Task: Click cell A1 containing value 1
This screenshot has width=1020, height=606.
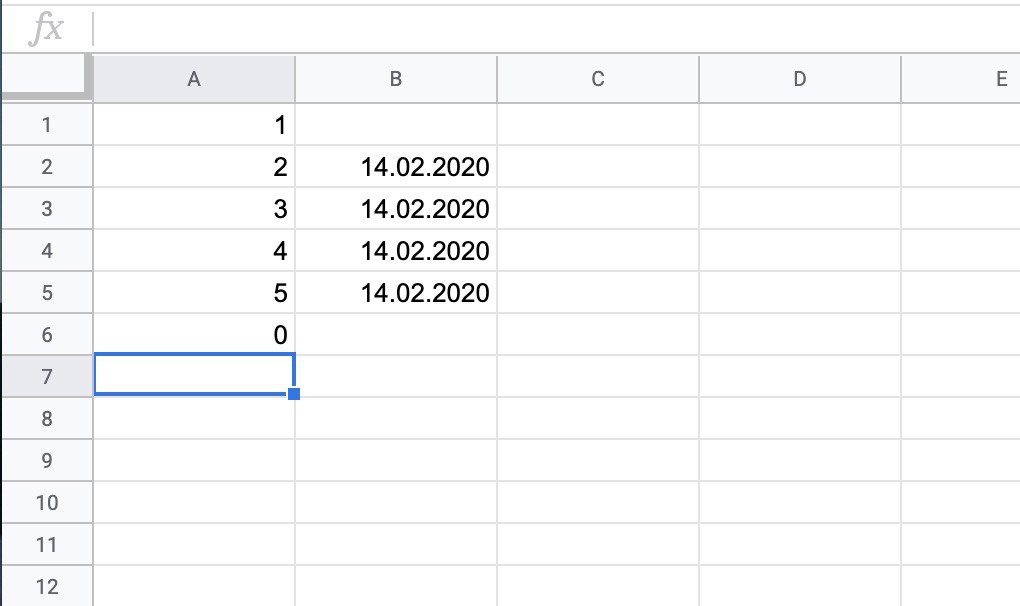Action: click(x=194, y=125)
